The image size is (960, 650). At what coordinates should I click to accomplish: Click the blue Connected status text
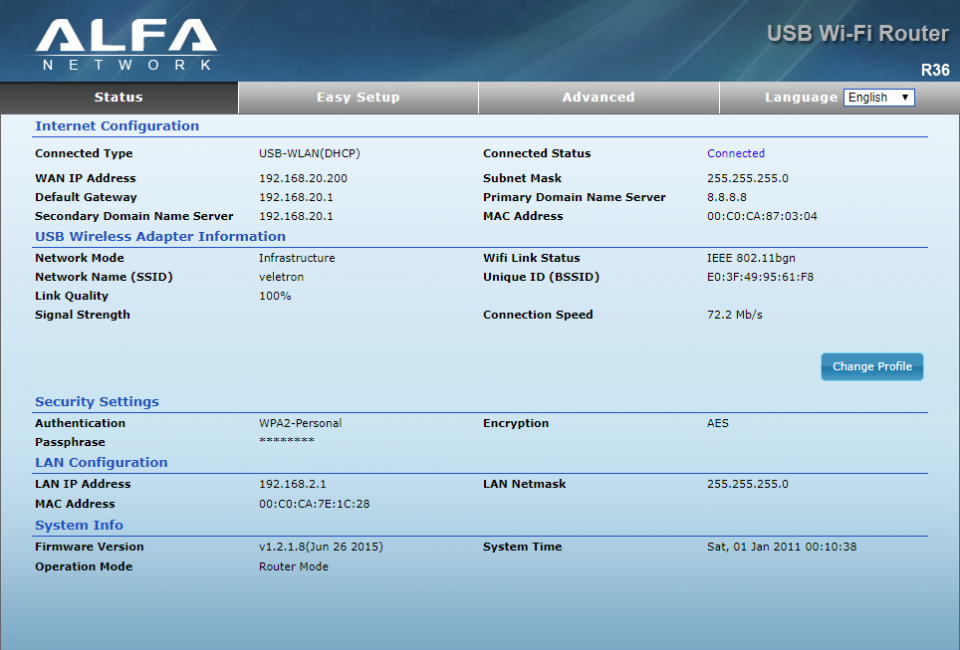pyautogui.click(x=736, y=154)
